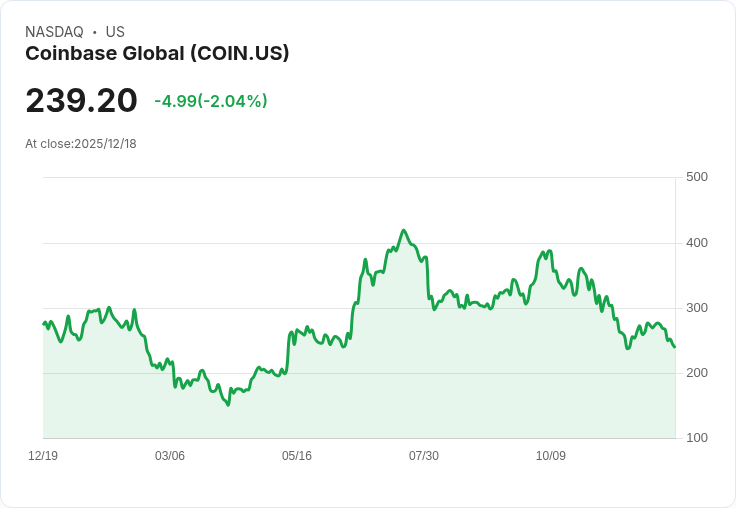Click the 200 y-axis price label
Screen dimensions: 736x508
point(696,373)
